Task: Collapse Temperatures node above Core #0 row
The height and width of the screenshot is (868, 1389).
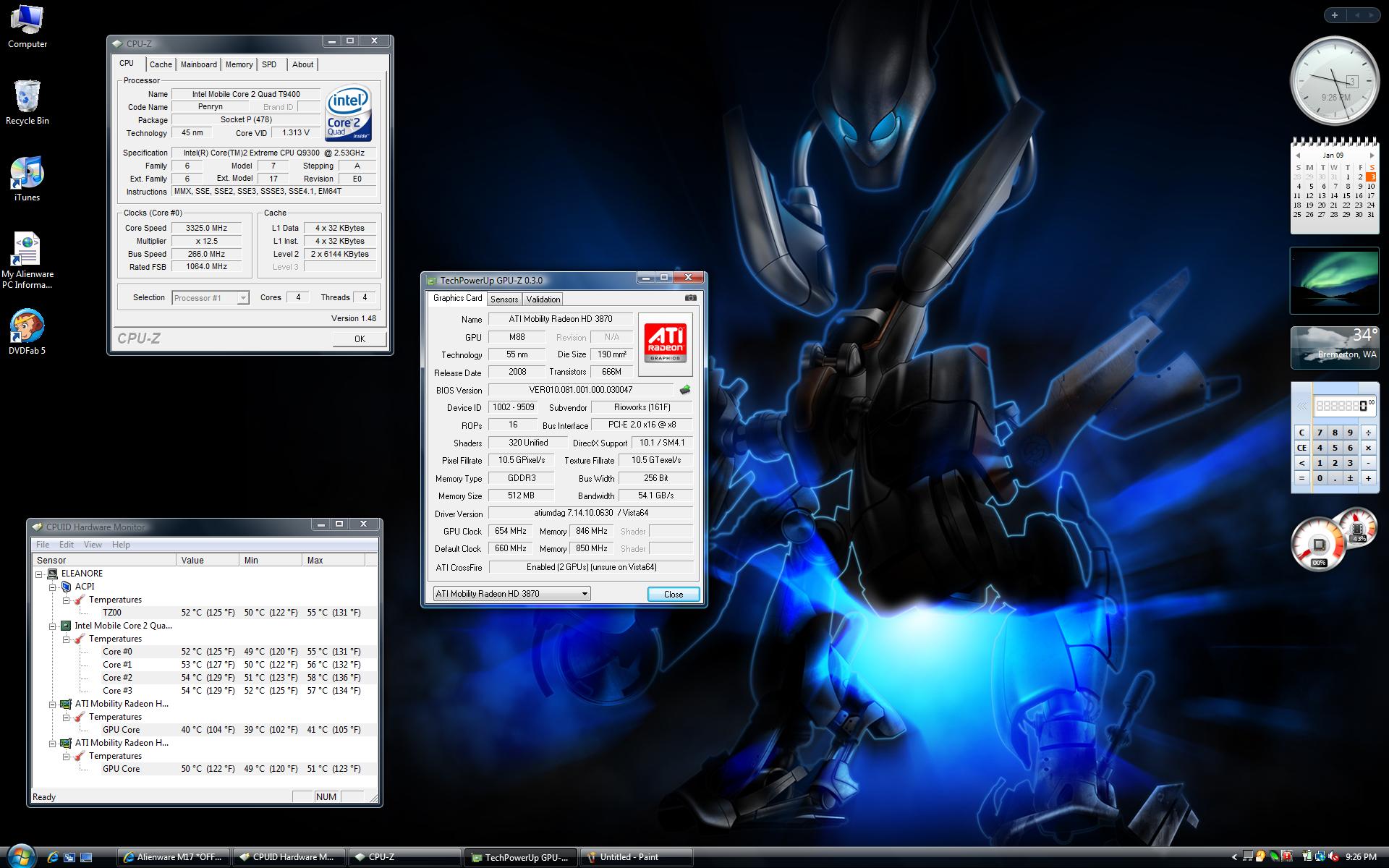Action: coord(66,639)
